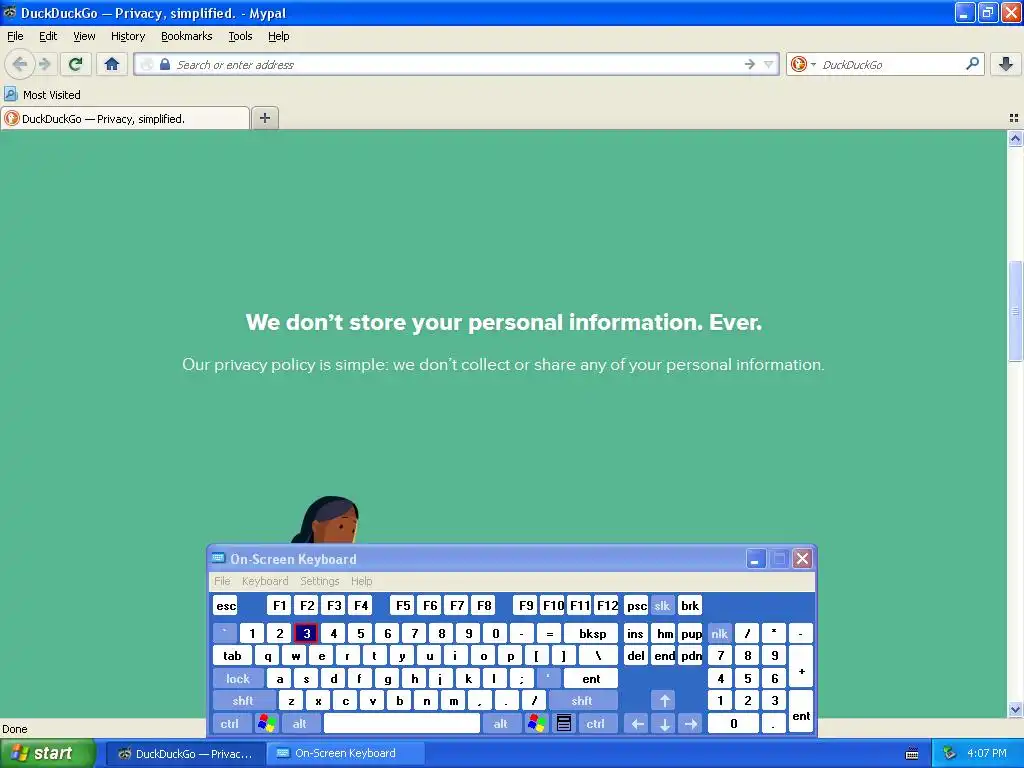This screenshot has width=1024, height=768.
Task: Click the up arrow key
Action: click(x=664, y=701)
